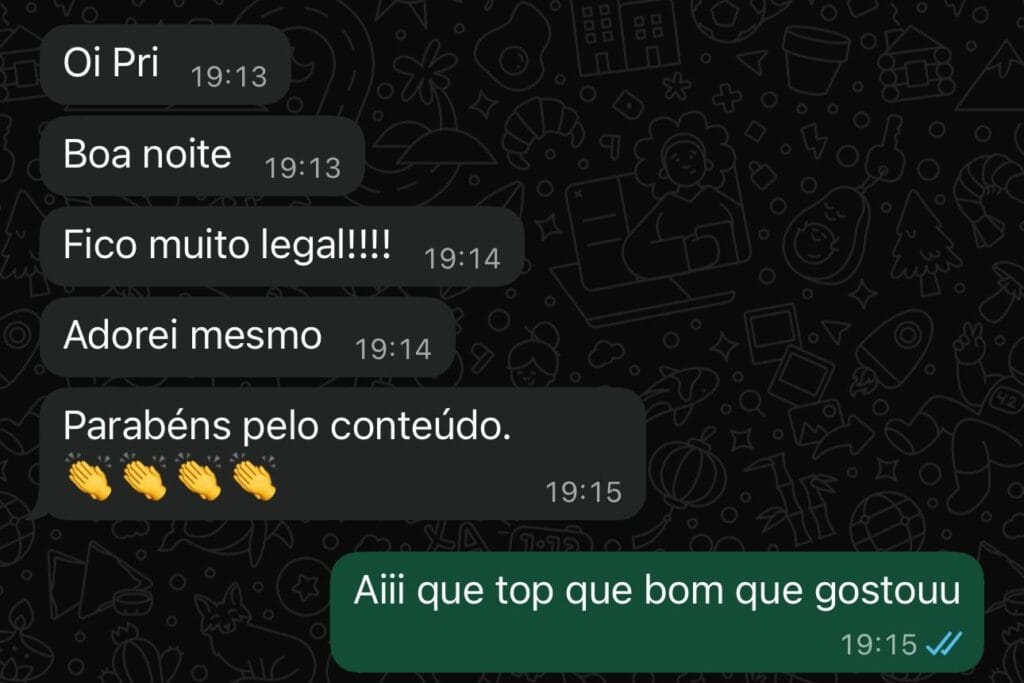The image size is (1024, 683).
Task: Select the 'Oi Pri' message bubble
Action: [165, 65]
